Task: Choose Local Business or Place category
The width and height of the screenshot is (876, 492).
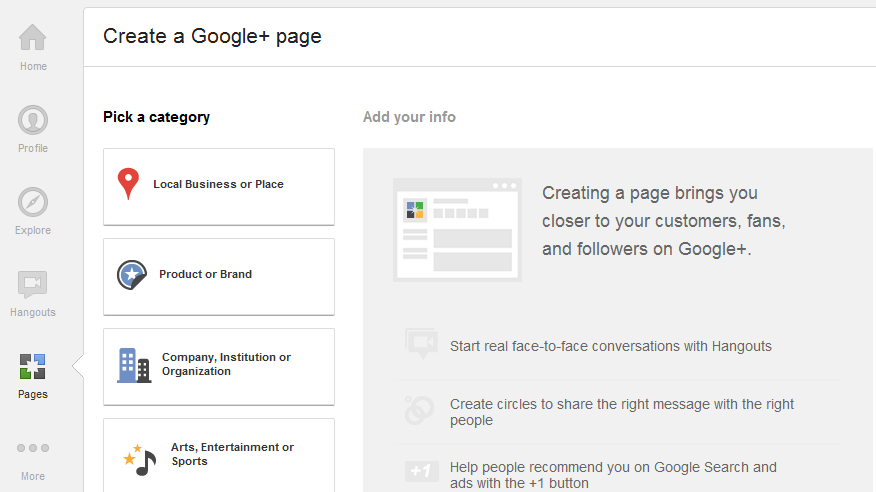Action: 219,187
